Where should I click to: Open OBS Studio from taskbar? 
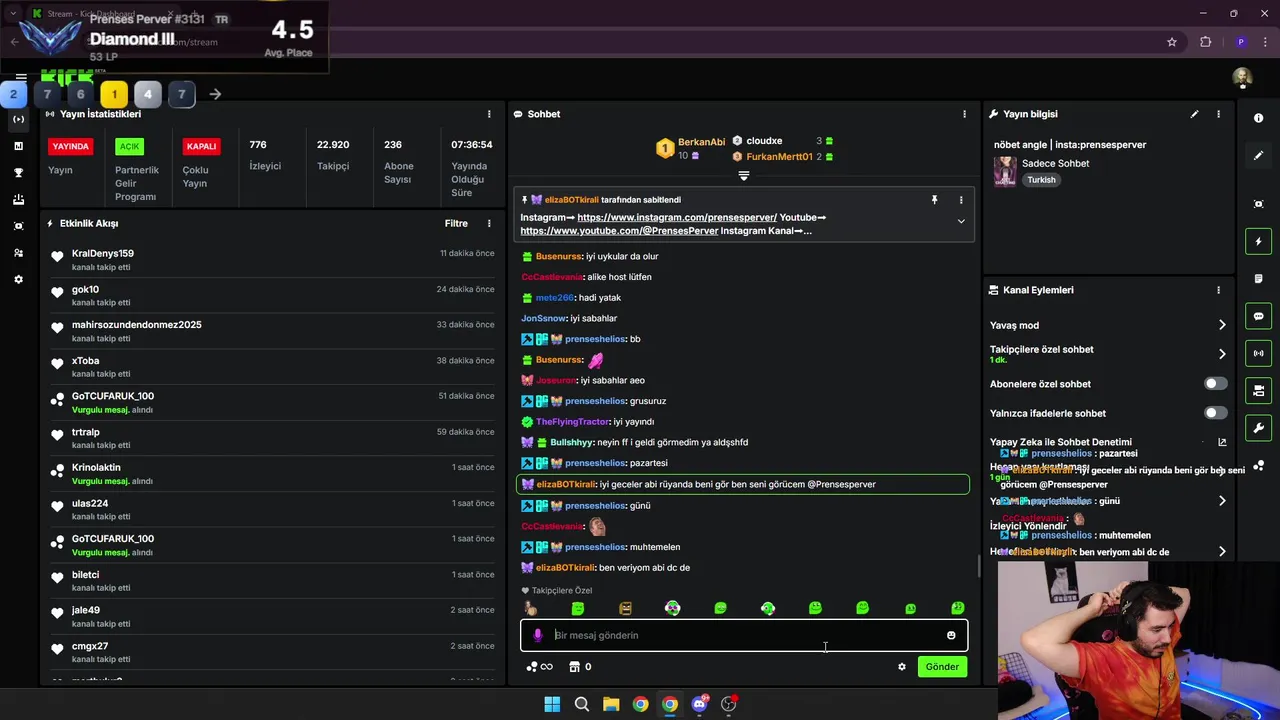point(729,704)
